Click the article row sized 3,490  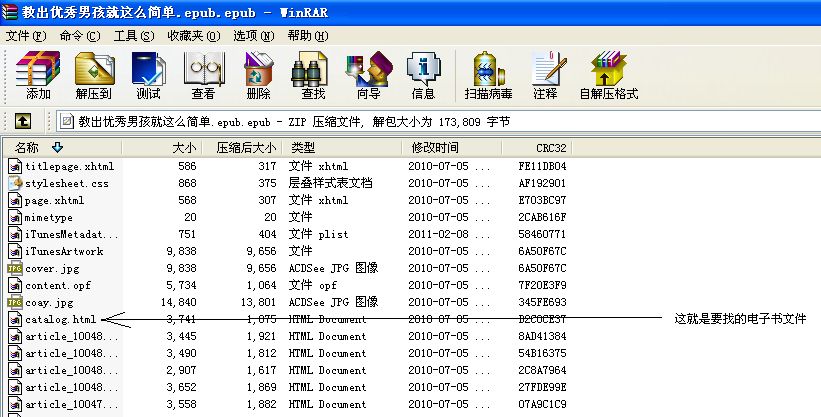click(x=287, y=354)
